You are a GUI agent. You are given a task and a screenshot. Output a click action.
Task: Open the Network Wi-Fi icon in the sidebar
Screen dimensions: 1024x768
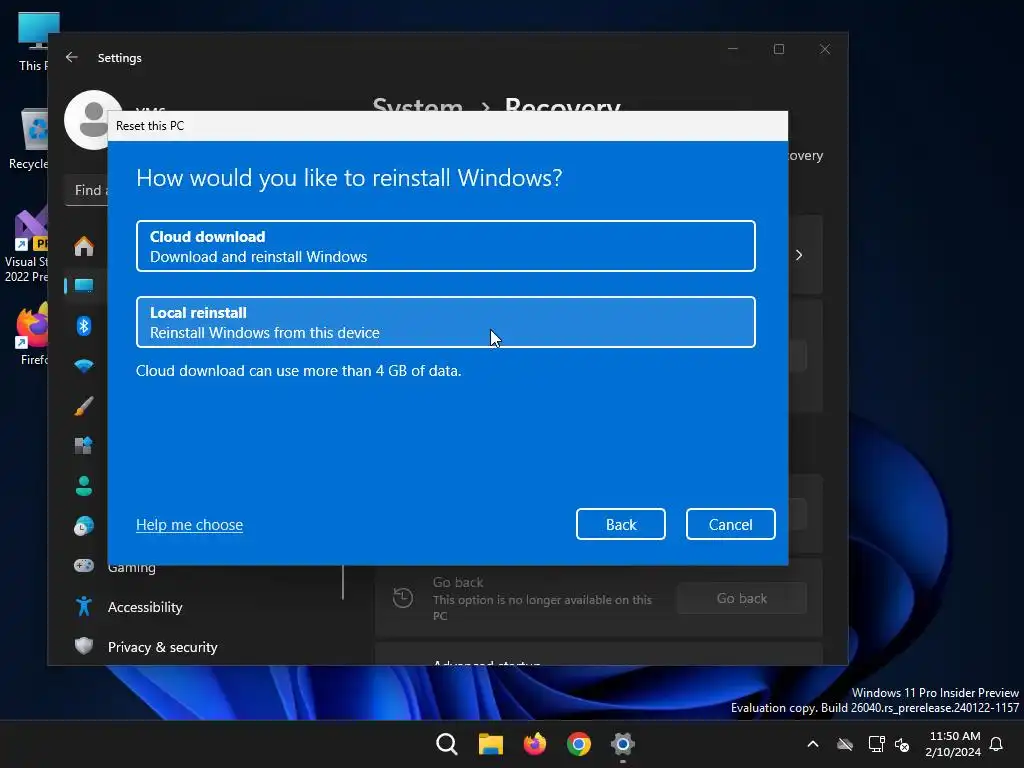[x=84, y=366]
